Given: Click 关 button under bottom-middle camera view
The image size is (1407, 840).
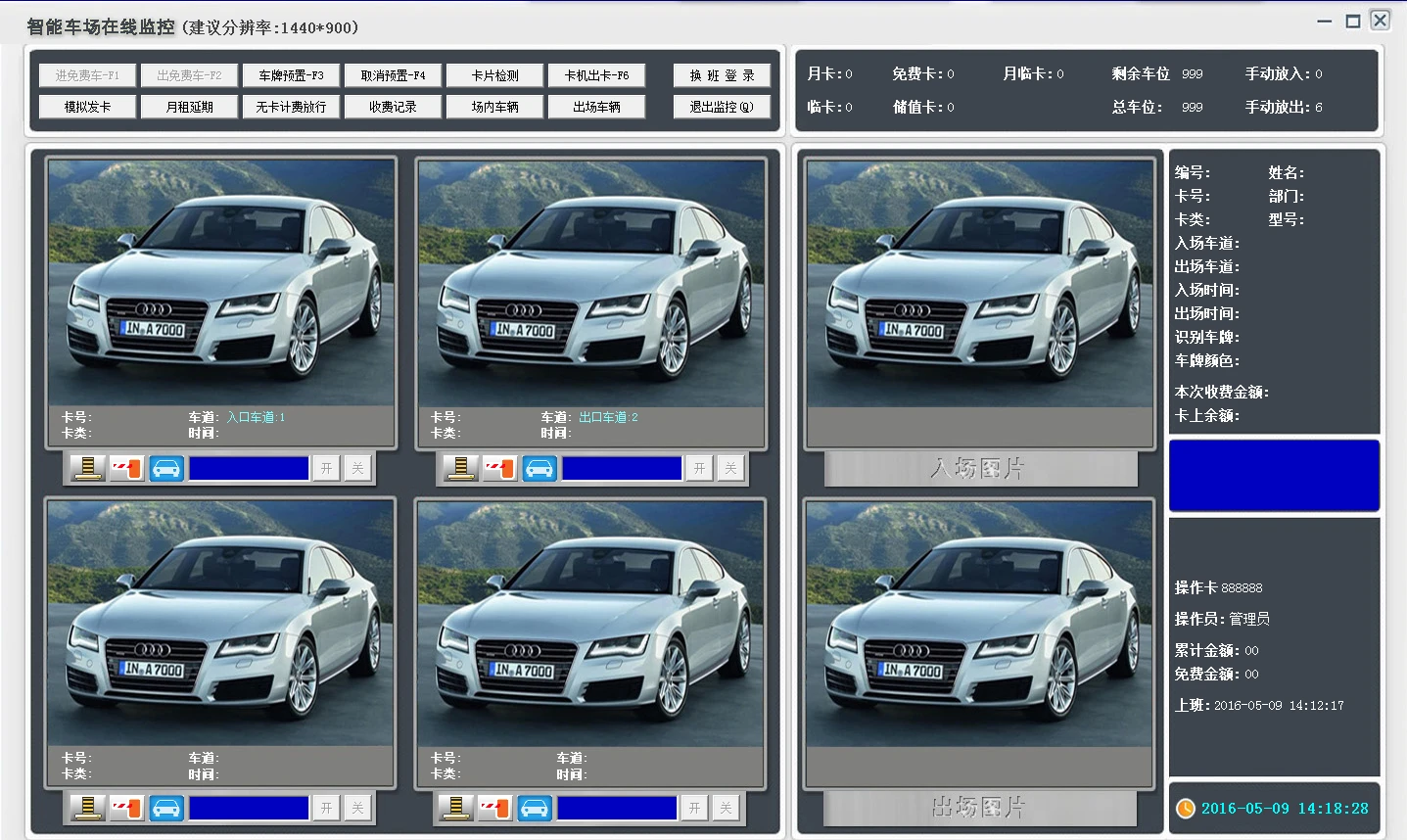Looking at the screenshot, I should 727,808.
